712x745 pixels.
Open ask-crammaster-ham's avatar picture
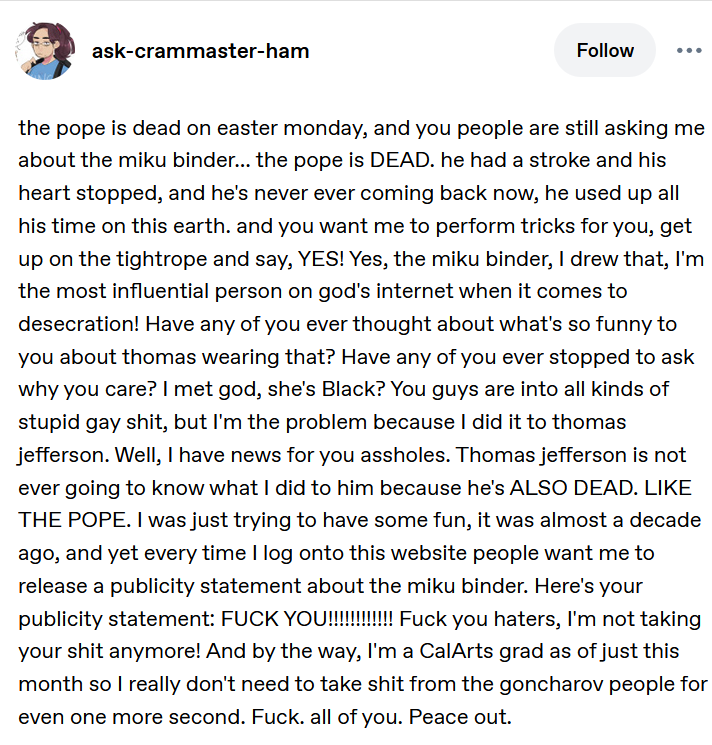tap(45, 51)
